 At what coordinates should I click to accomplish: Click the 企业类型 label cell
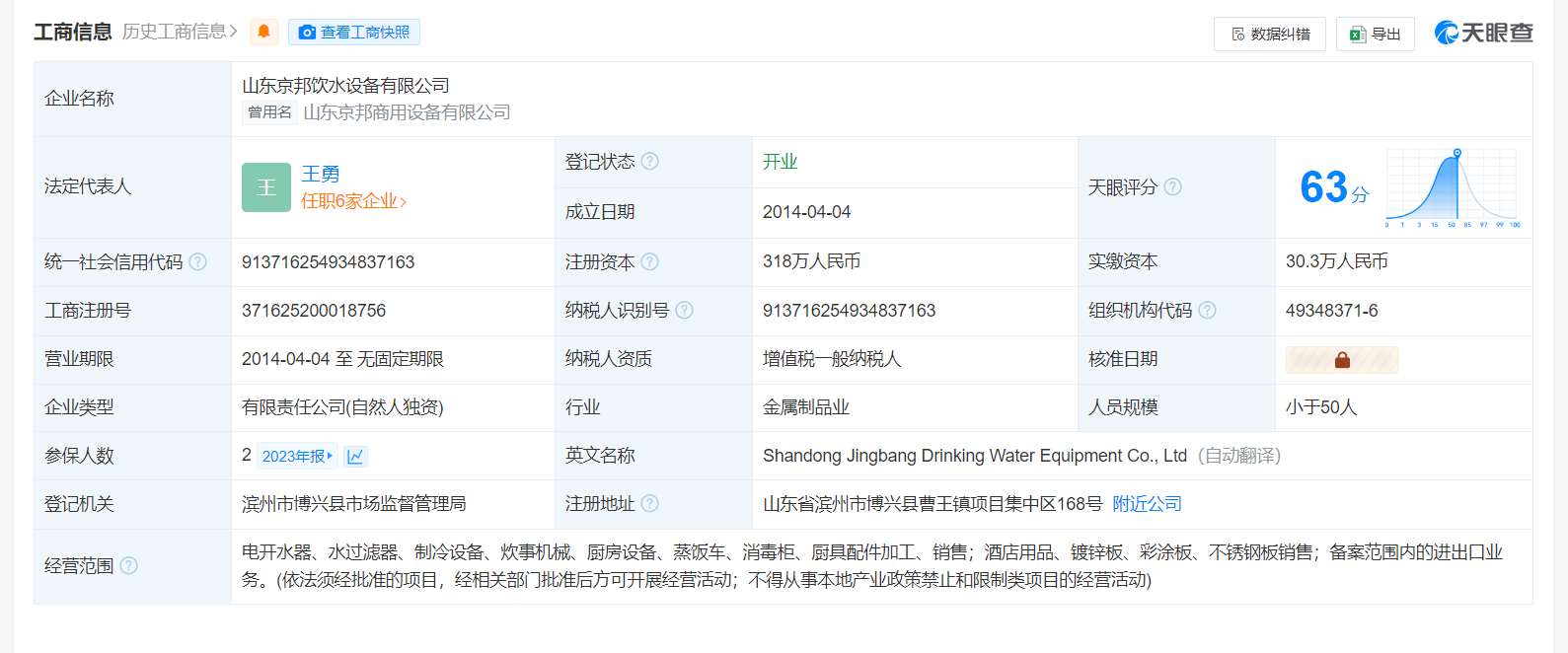[132, 407]
